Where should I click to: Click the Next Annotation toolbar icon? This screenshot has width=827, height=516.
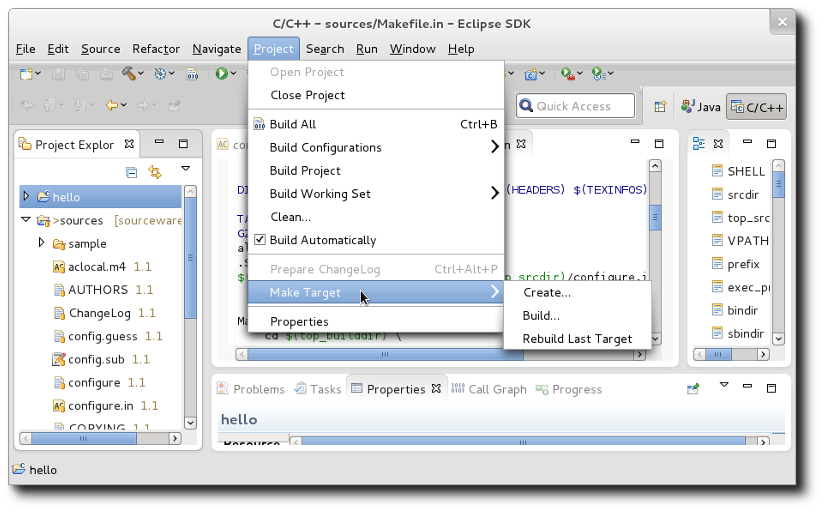79,106
